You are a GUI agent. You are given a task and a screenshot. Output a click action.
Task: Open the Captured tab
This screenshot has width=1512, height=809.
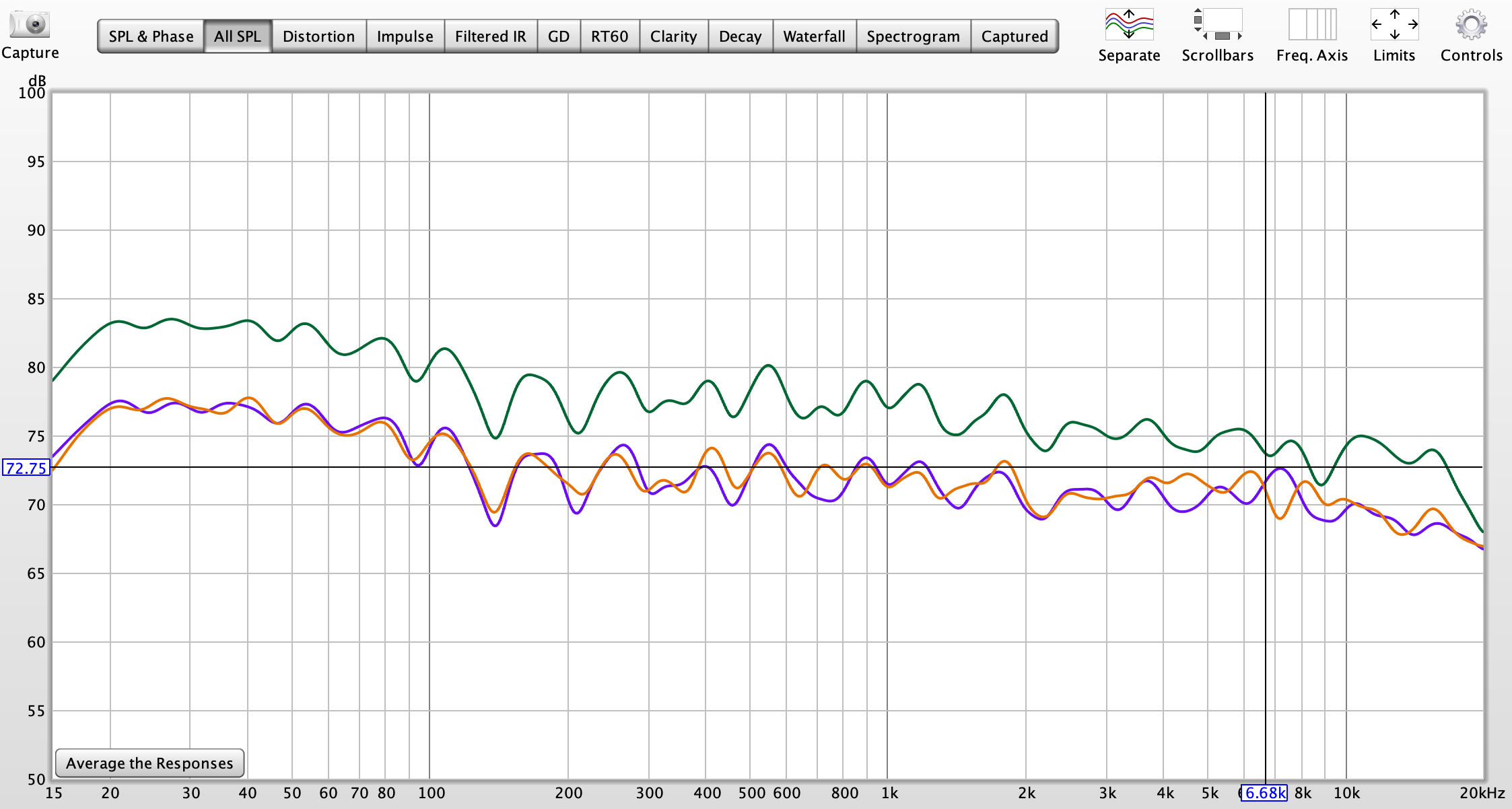(1015, 36)
